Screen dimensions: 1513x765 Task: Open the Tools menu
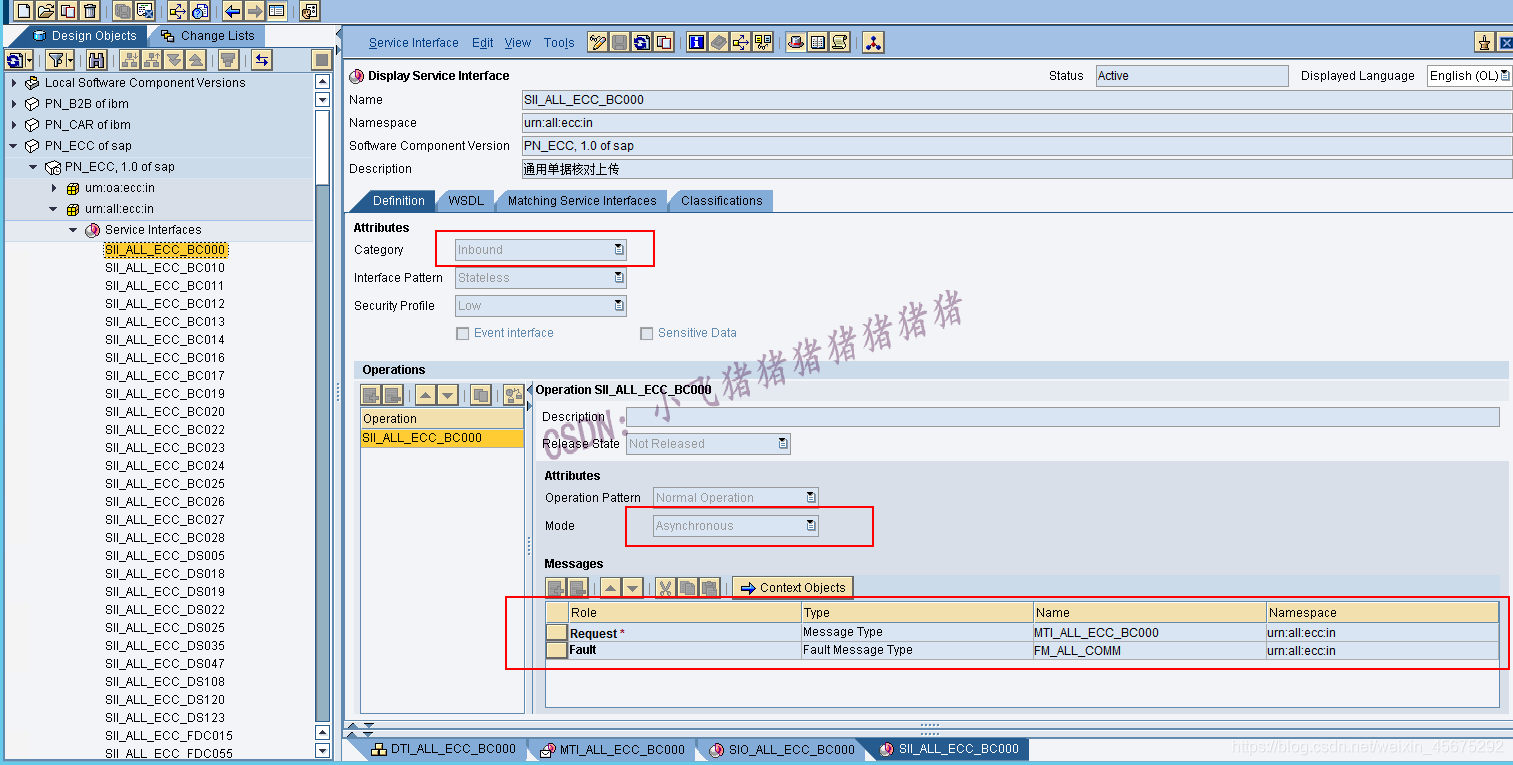click(559, 43)
